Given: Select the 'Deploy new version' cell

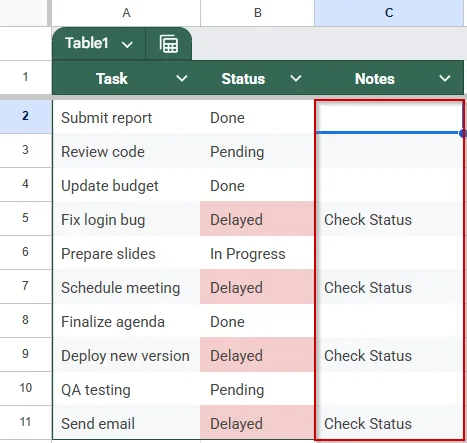Looking at the screenshot, I should pyautogui.click(x=126, y=355).
